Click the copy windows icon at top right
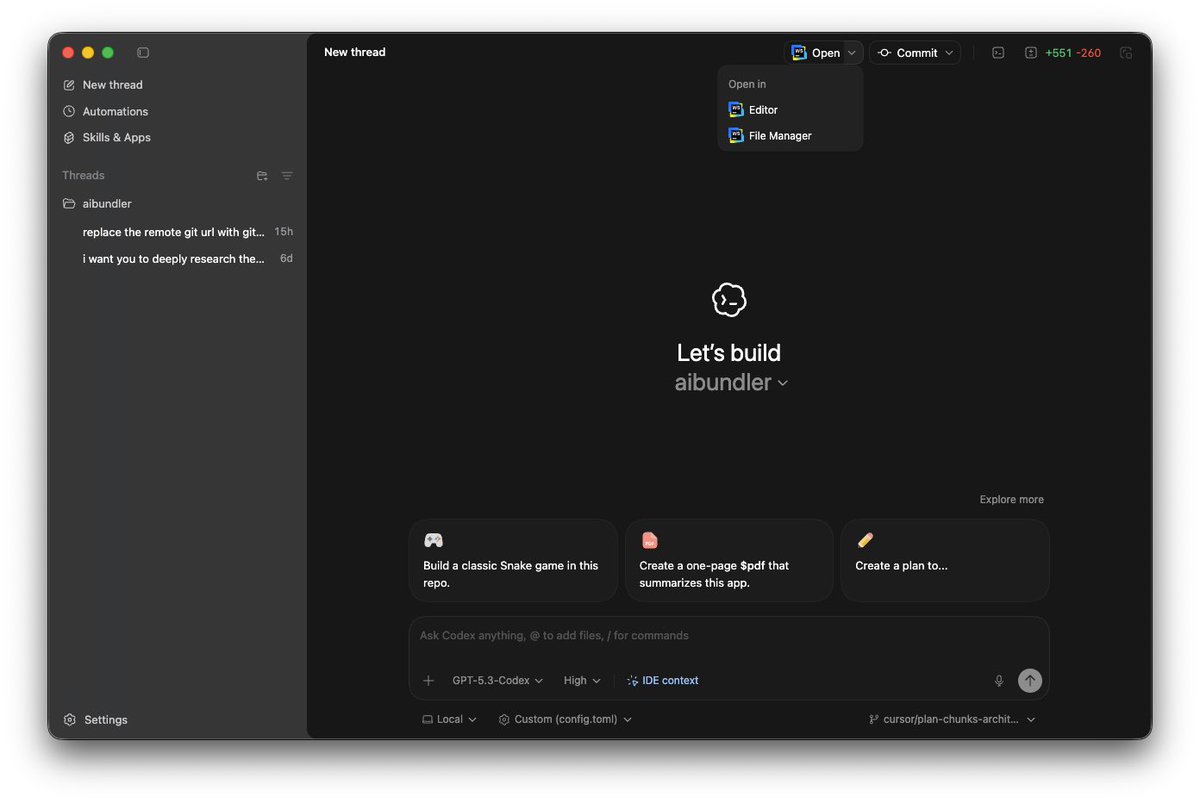This screenshot has width=1200, height=803. pos(1126,53)
